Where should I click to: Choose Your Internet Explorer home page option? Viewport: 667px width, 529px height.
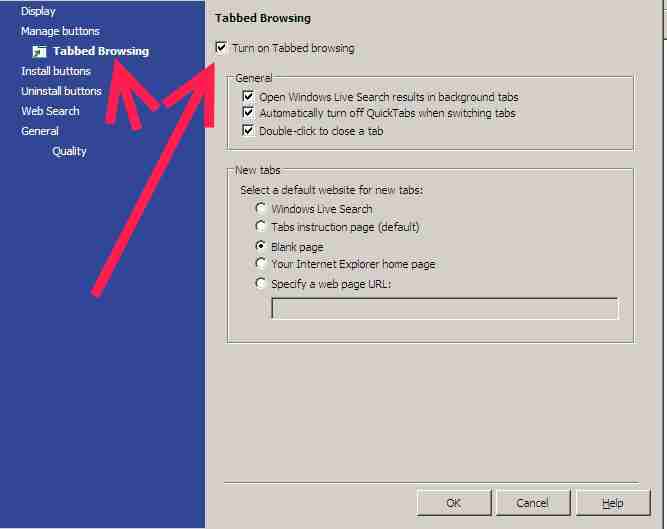[261, 263]
